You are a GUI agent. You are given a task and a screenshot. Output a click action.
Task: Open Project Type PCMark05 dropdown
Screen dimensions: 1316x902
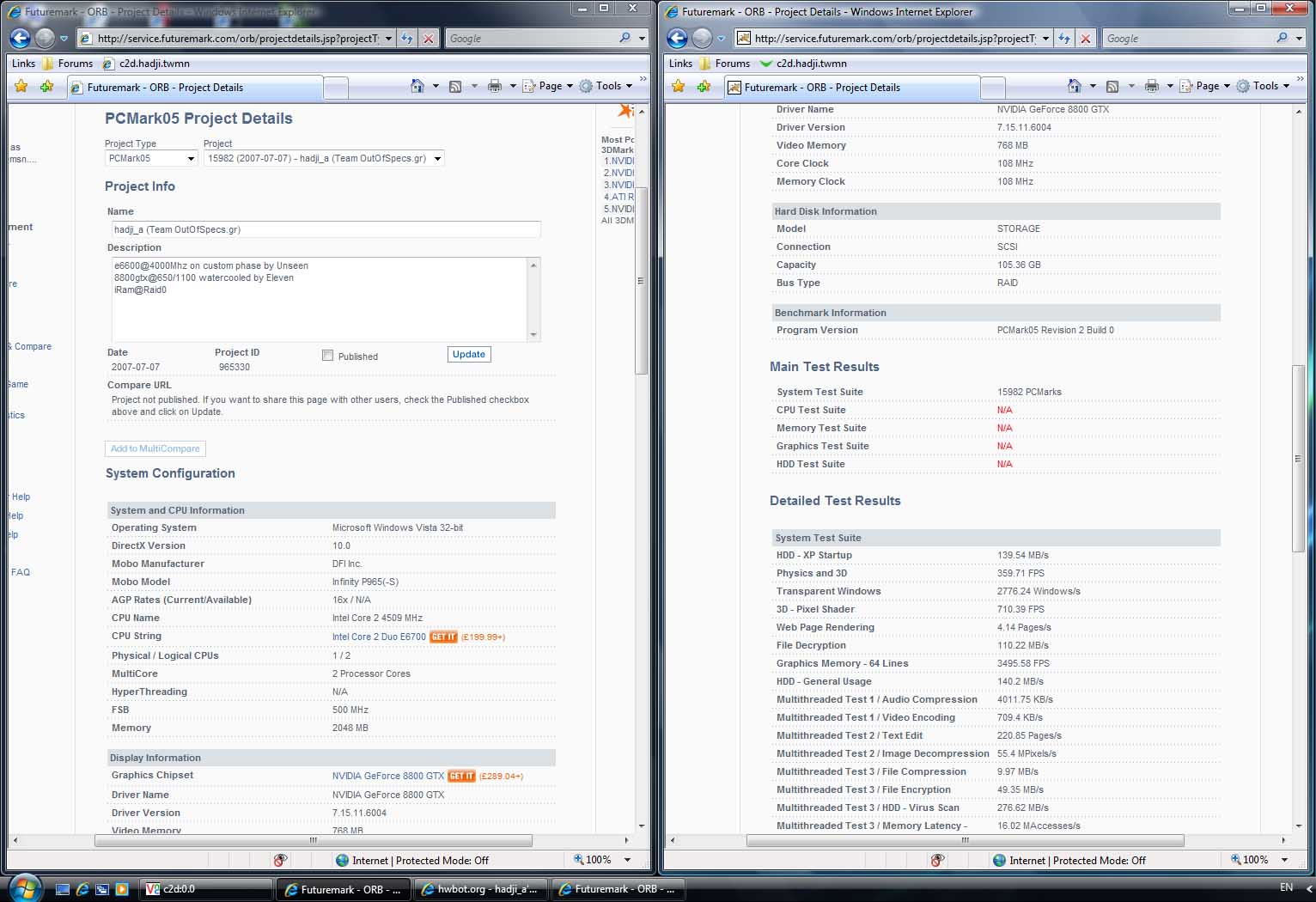pos(152,158)
